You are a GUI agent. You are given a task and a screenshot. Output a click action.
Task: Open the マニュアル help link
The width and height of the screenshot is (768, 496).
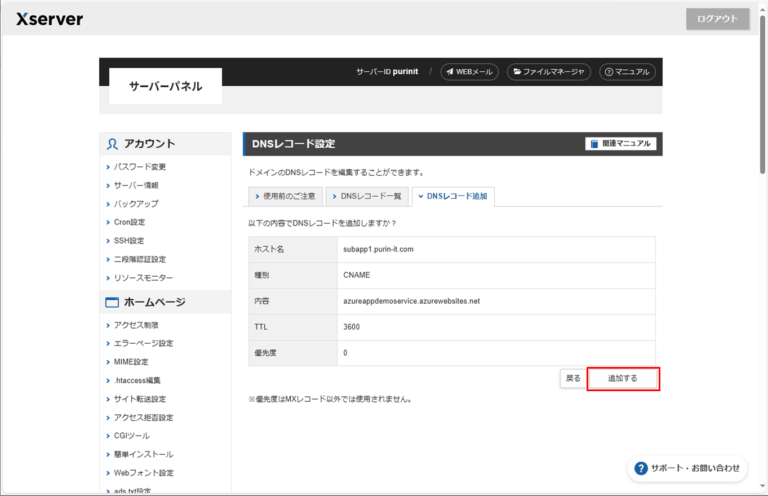[627, 72]
